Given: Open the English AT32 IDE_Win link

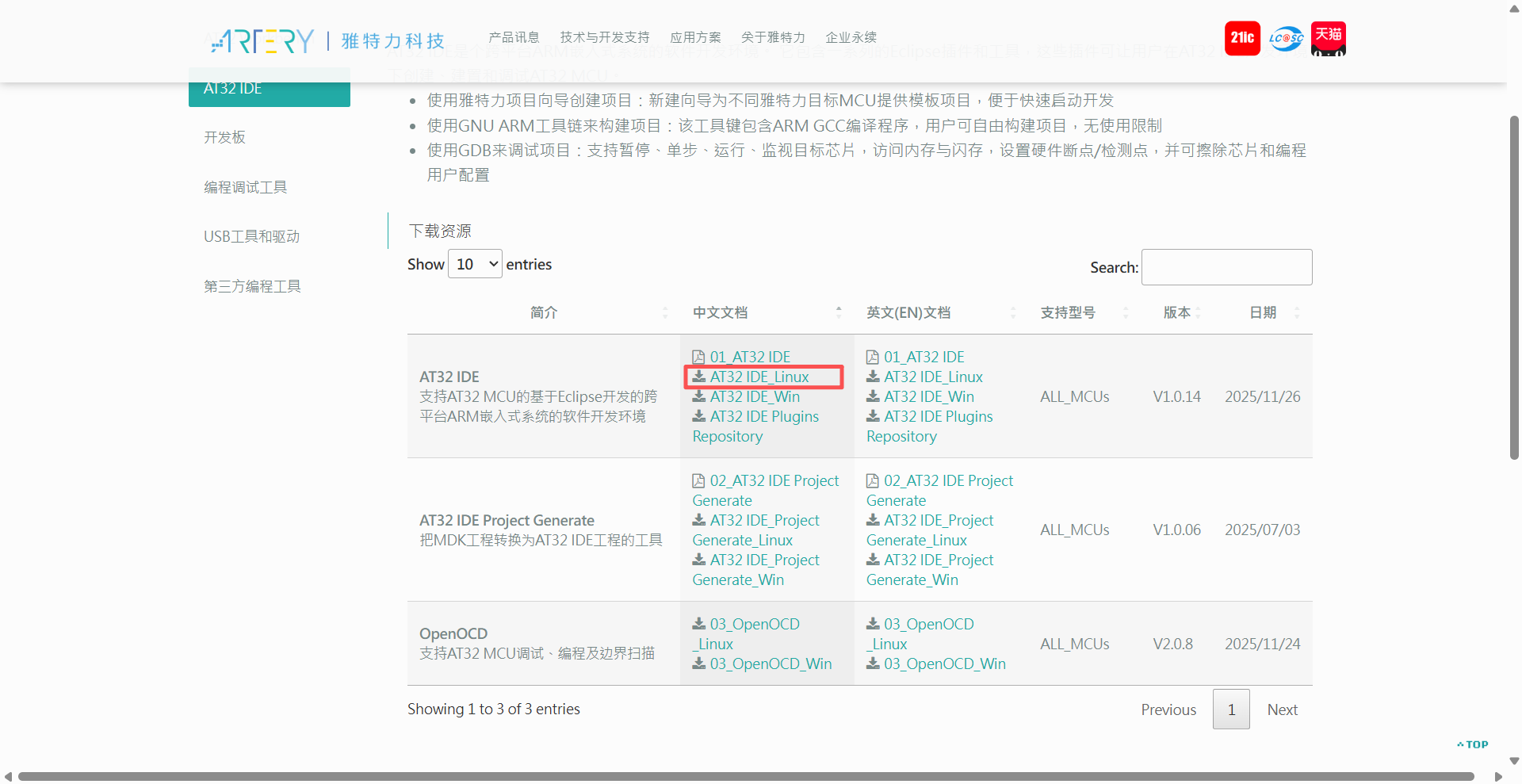Looking at the screenshot, I should tap(929, 396).
